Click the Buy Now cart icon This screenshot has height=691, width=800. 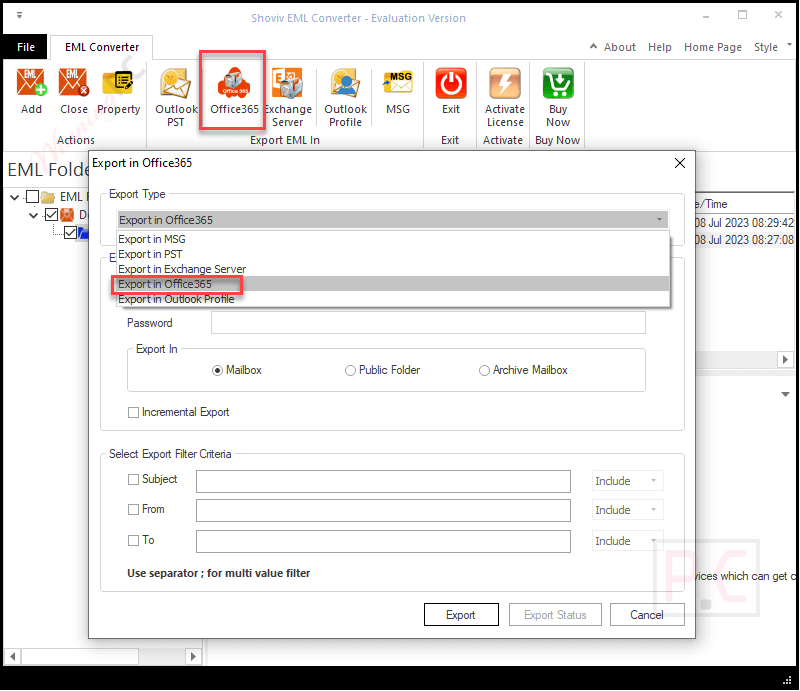pos(558,83)
